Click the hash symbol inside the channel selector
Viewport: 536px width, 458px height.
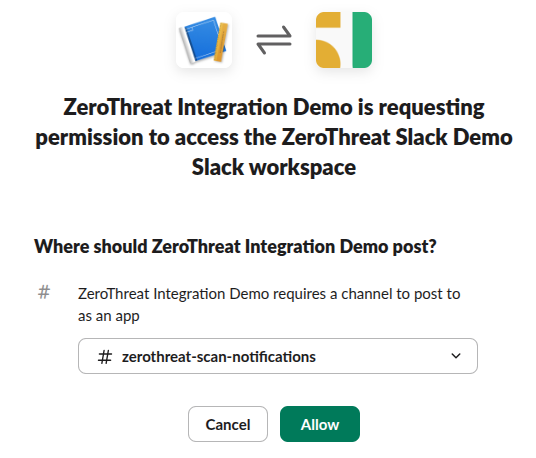click(105, 357)
